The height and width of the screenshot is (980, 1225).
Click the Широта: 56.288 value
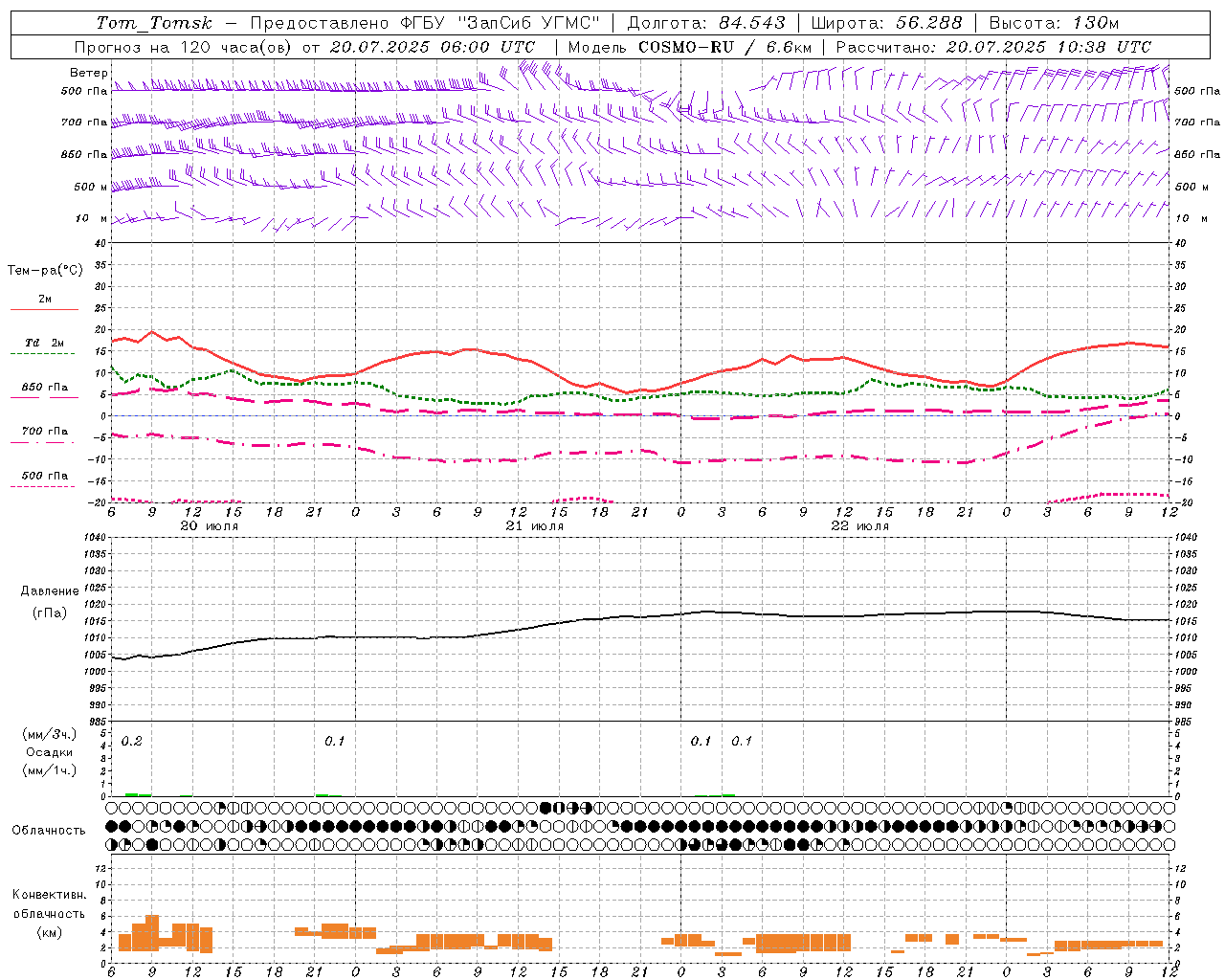tap(888, 23)
